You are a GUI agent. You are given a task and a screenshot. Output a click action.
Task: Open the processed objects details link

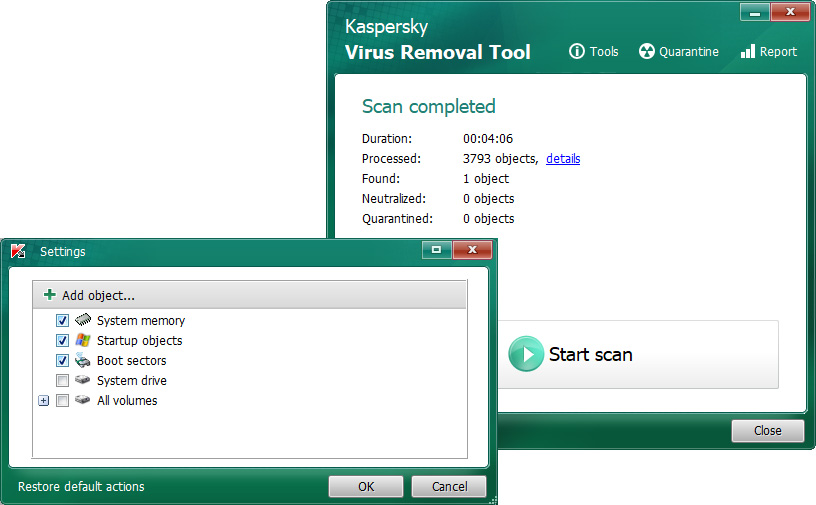pos(563,159)
